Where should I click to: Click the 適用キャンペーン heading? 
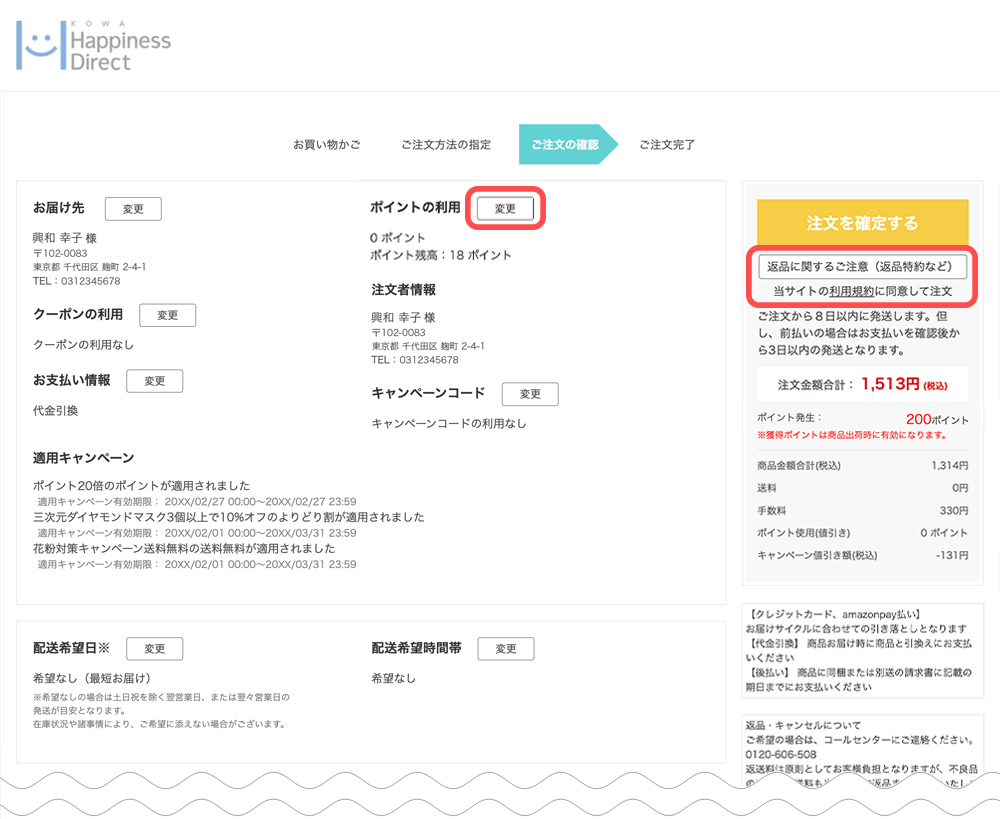point(83,458)
